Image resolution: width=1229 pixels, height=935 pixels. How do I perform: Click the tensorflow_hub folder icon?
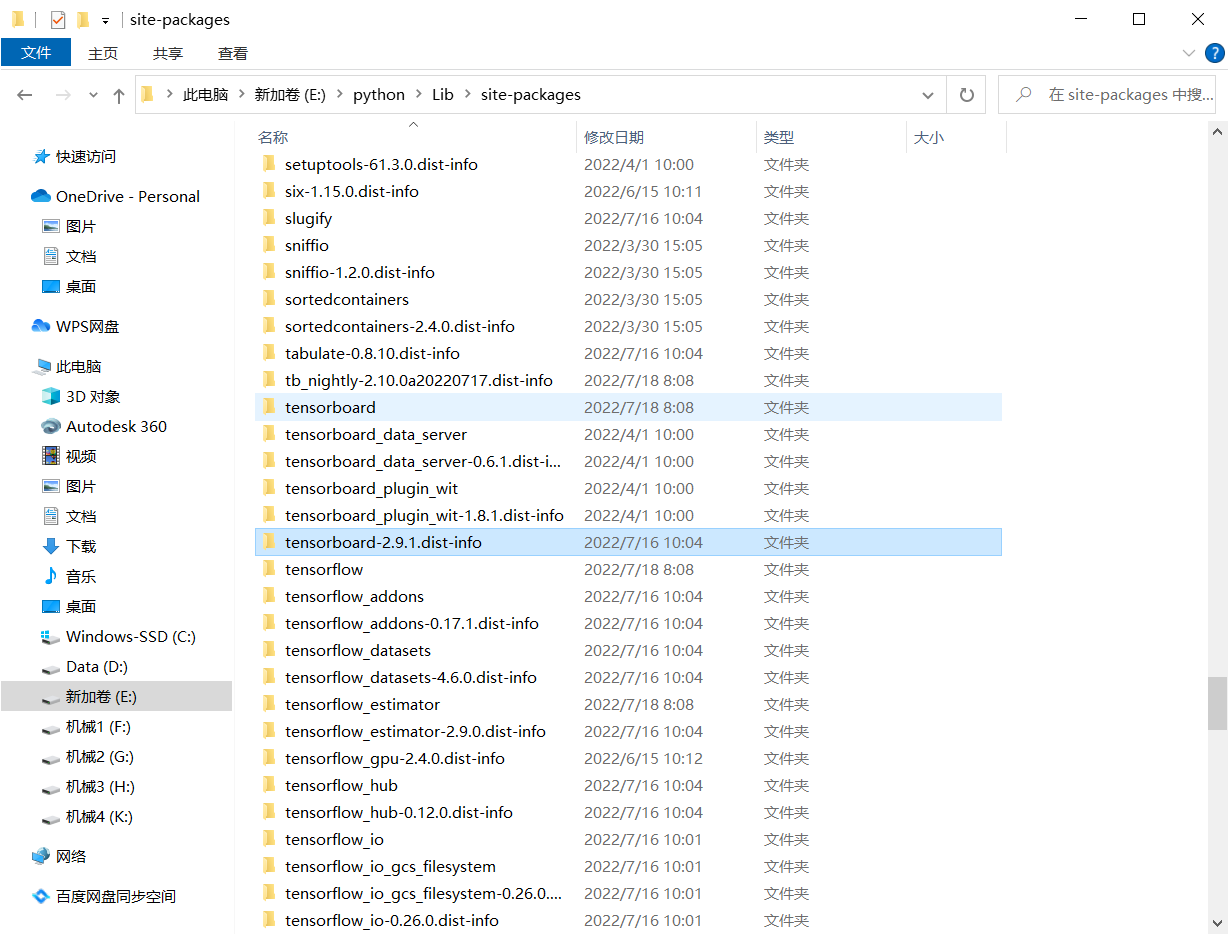(268, 785)
